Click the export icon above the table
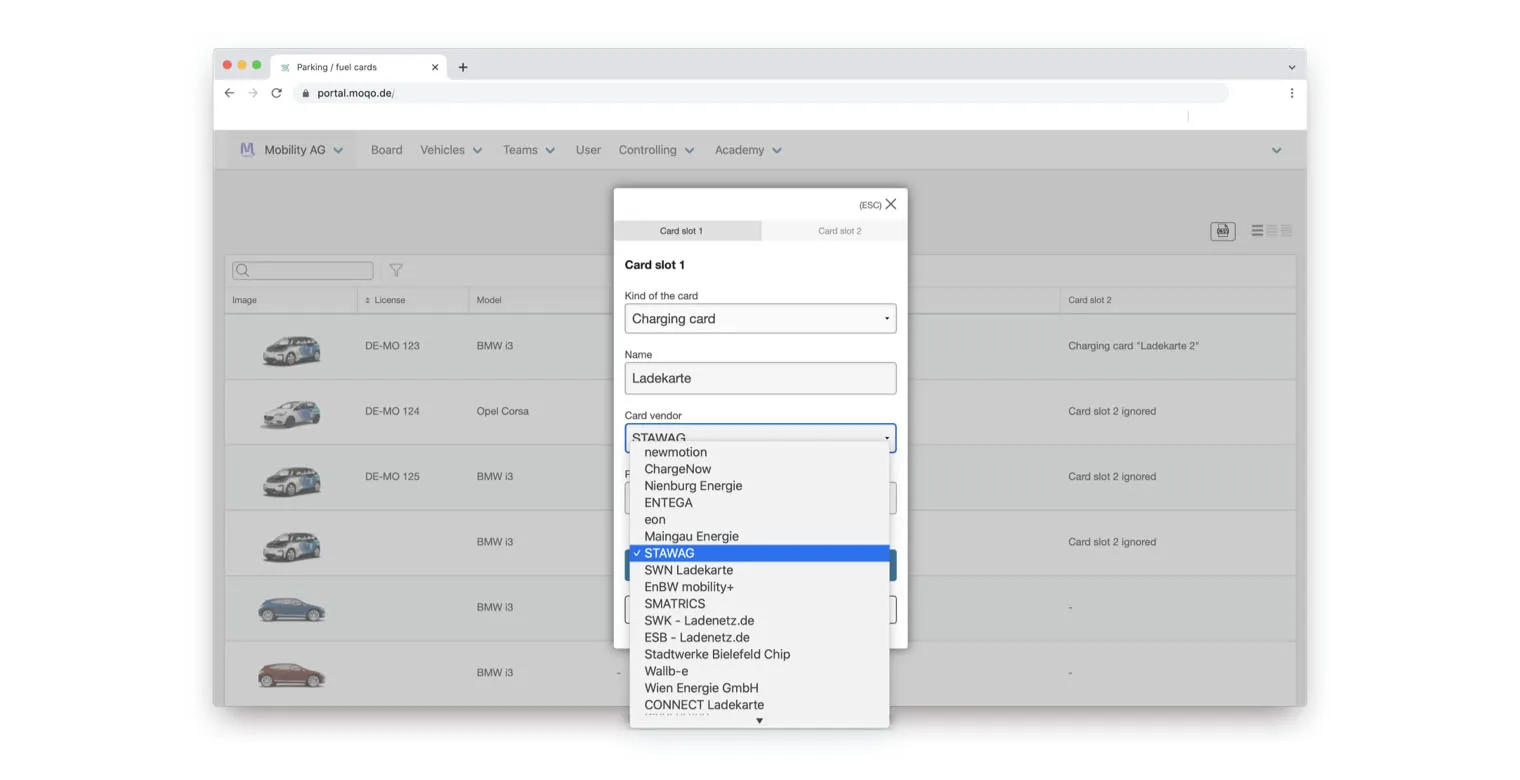 point(1222,231)
